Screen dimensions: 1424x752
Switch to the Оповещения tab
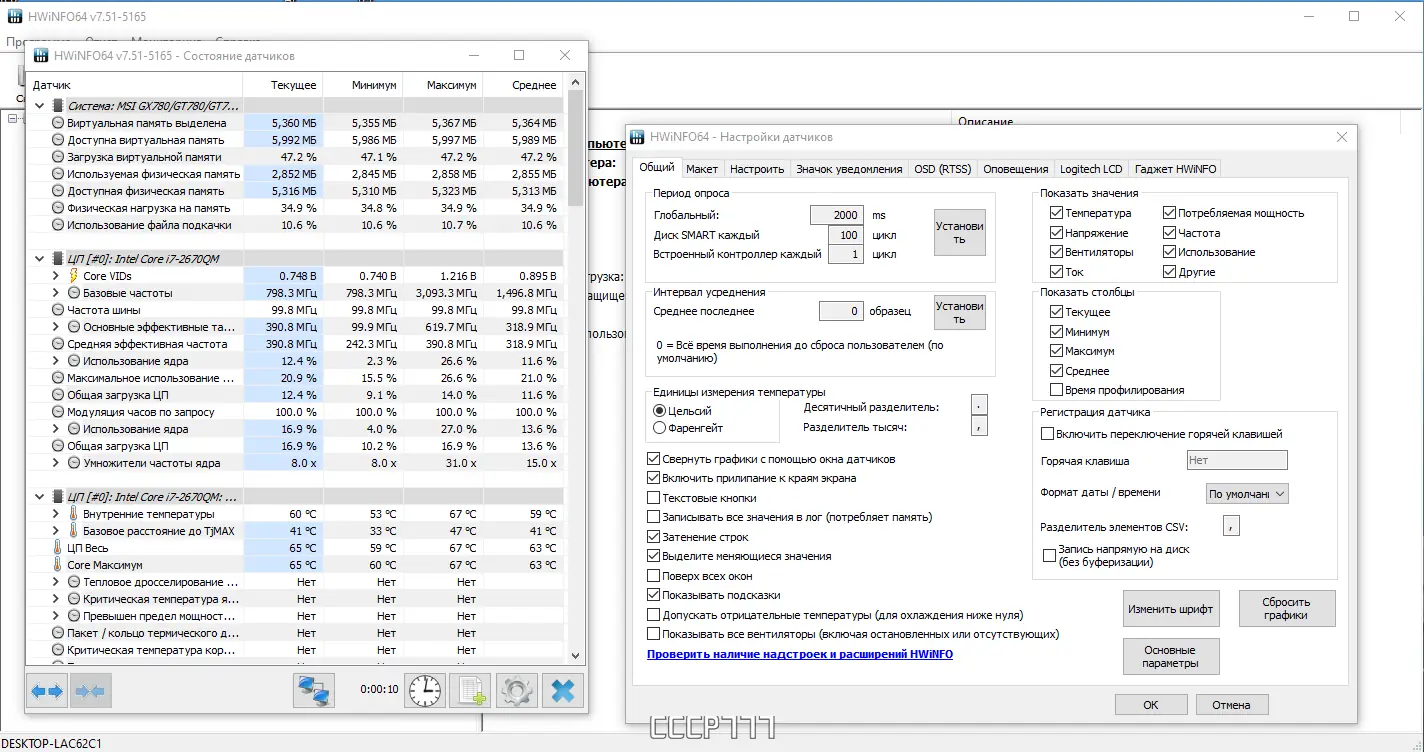point(1015,169)
